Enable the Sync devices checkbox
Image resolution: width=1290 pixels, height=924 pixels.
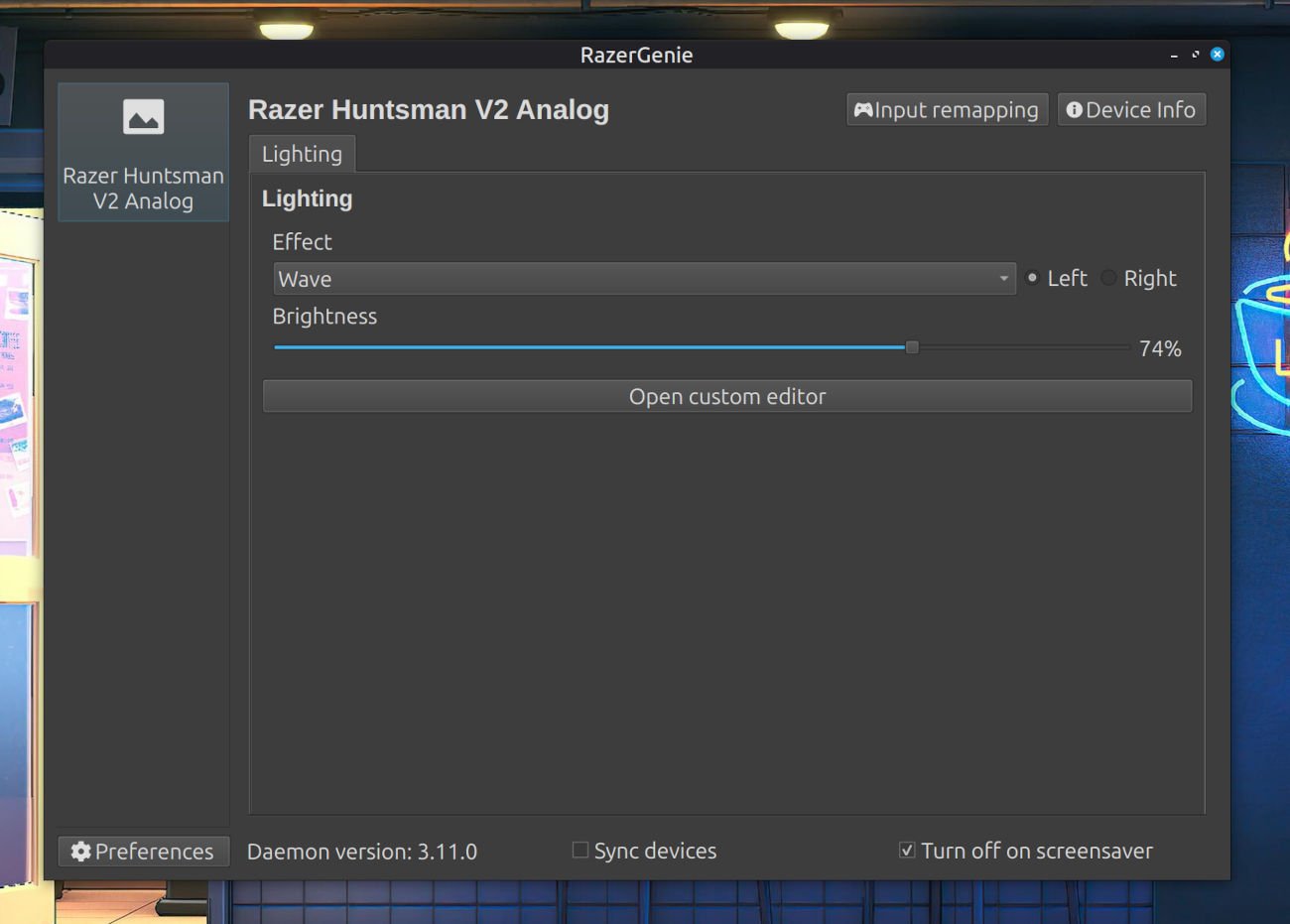point(580,850)
